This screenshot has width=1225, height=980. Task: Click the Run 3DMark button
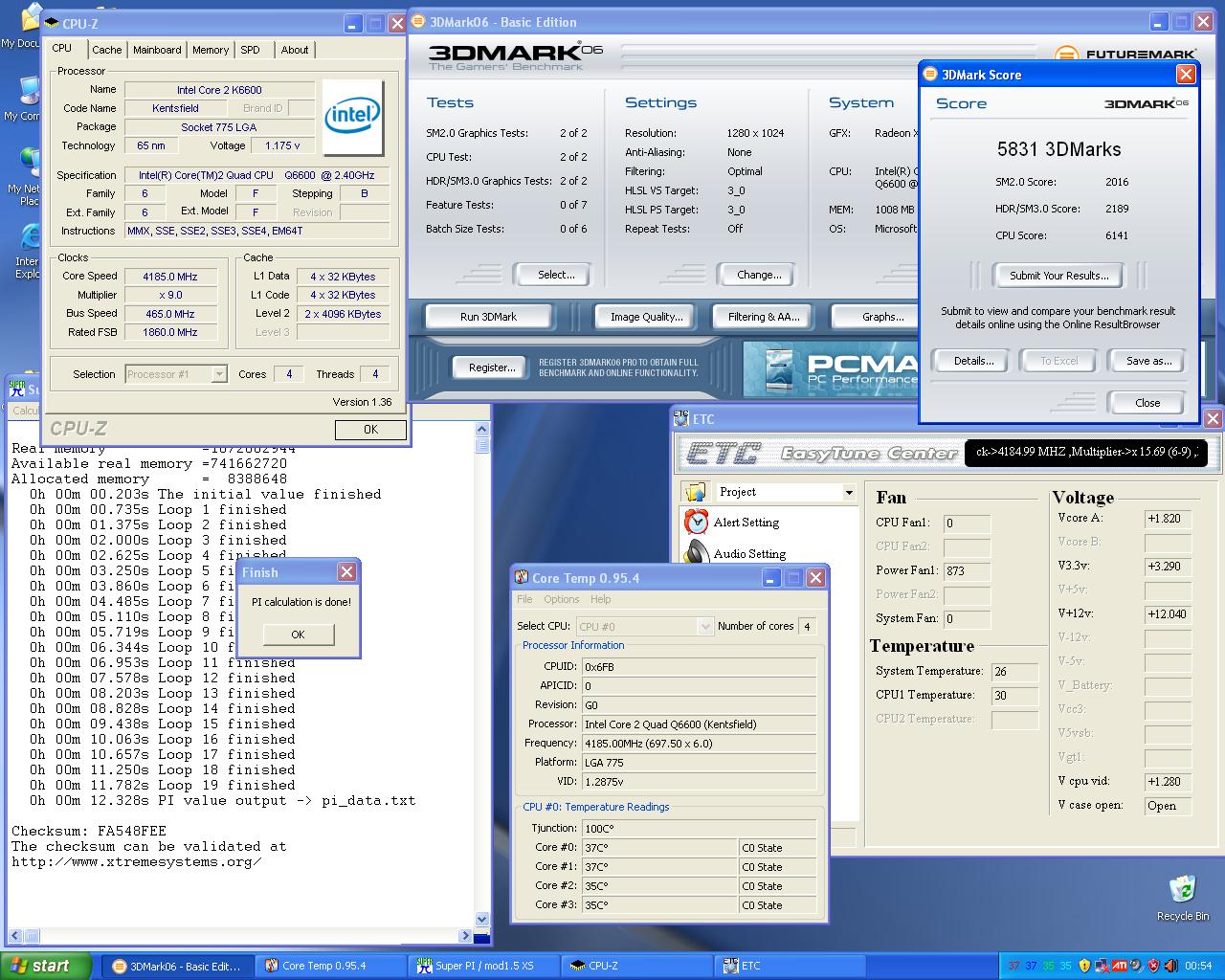[x=488, y=317]
